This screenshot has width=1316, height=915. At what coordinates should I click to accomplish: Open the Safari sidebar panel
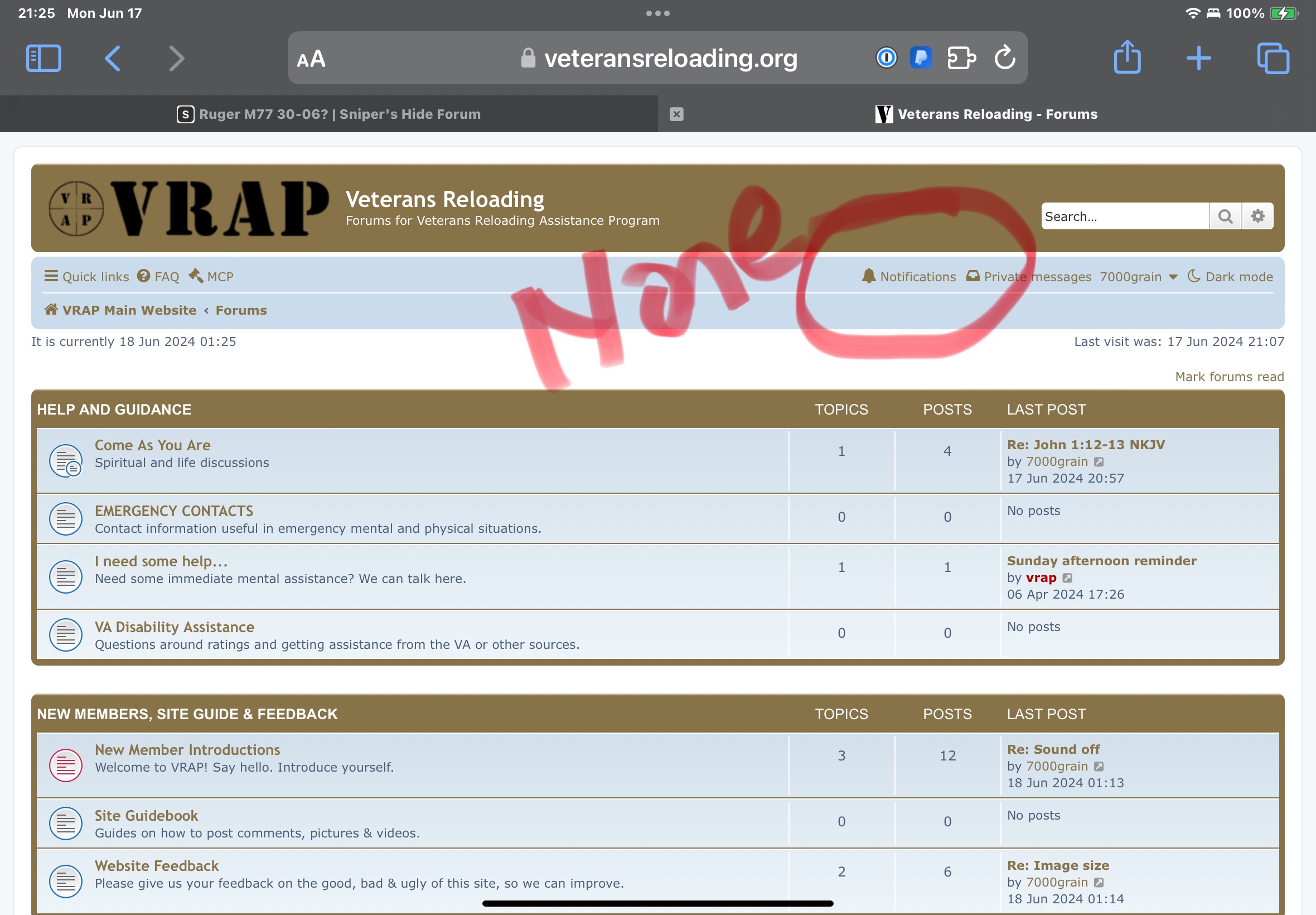tap(43, 59)
